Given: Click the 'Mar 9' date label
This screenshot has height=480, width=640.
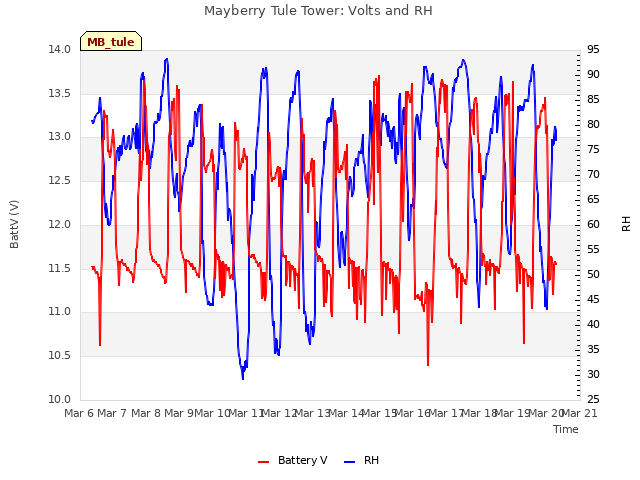Looking at the screenshot, I should (x=179, y=413).
